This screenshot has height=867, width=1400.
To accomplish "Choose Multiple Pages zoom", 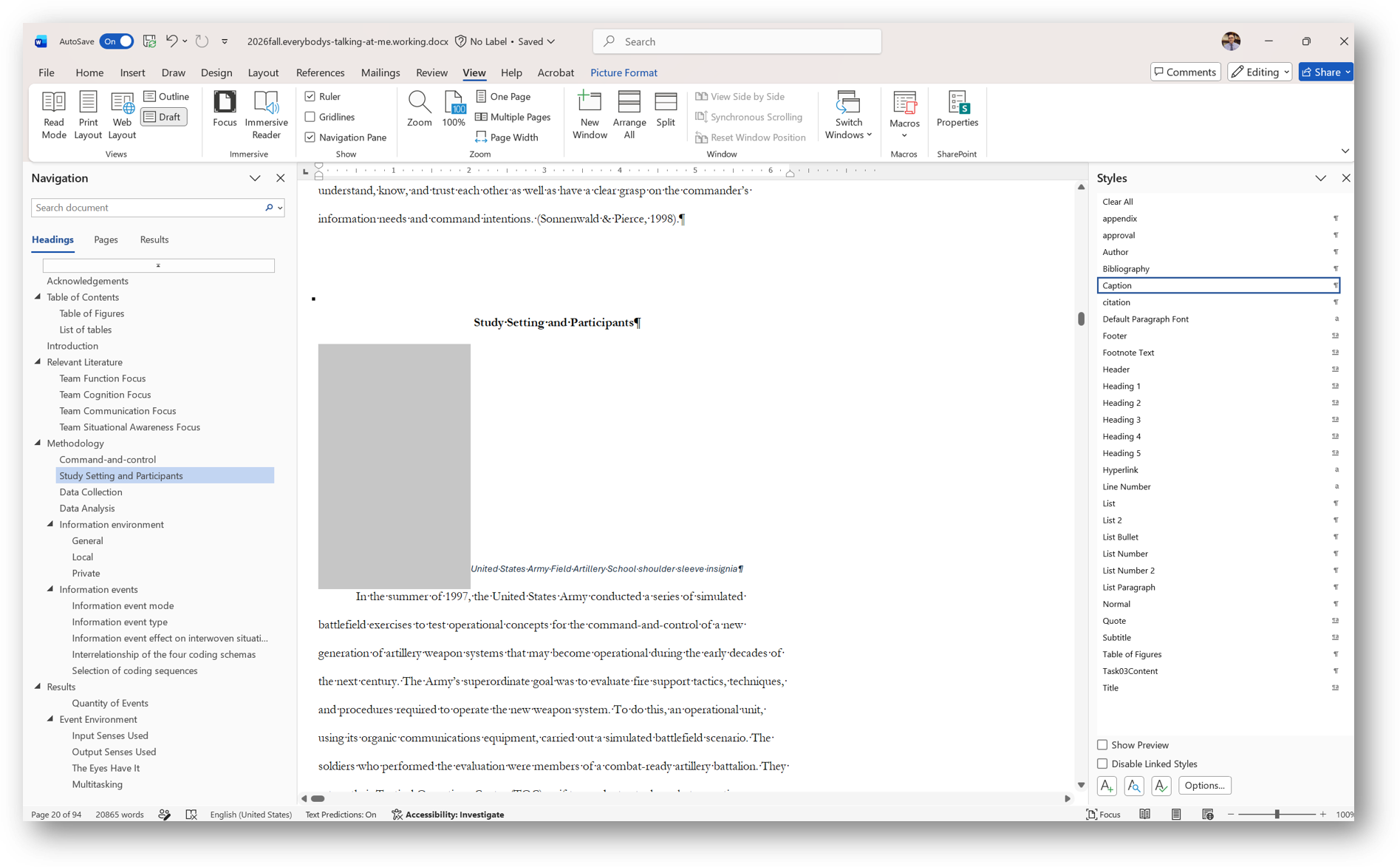I will 513,117.
